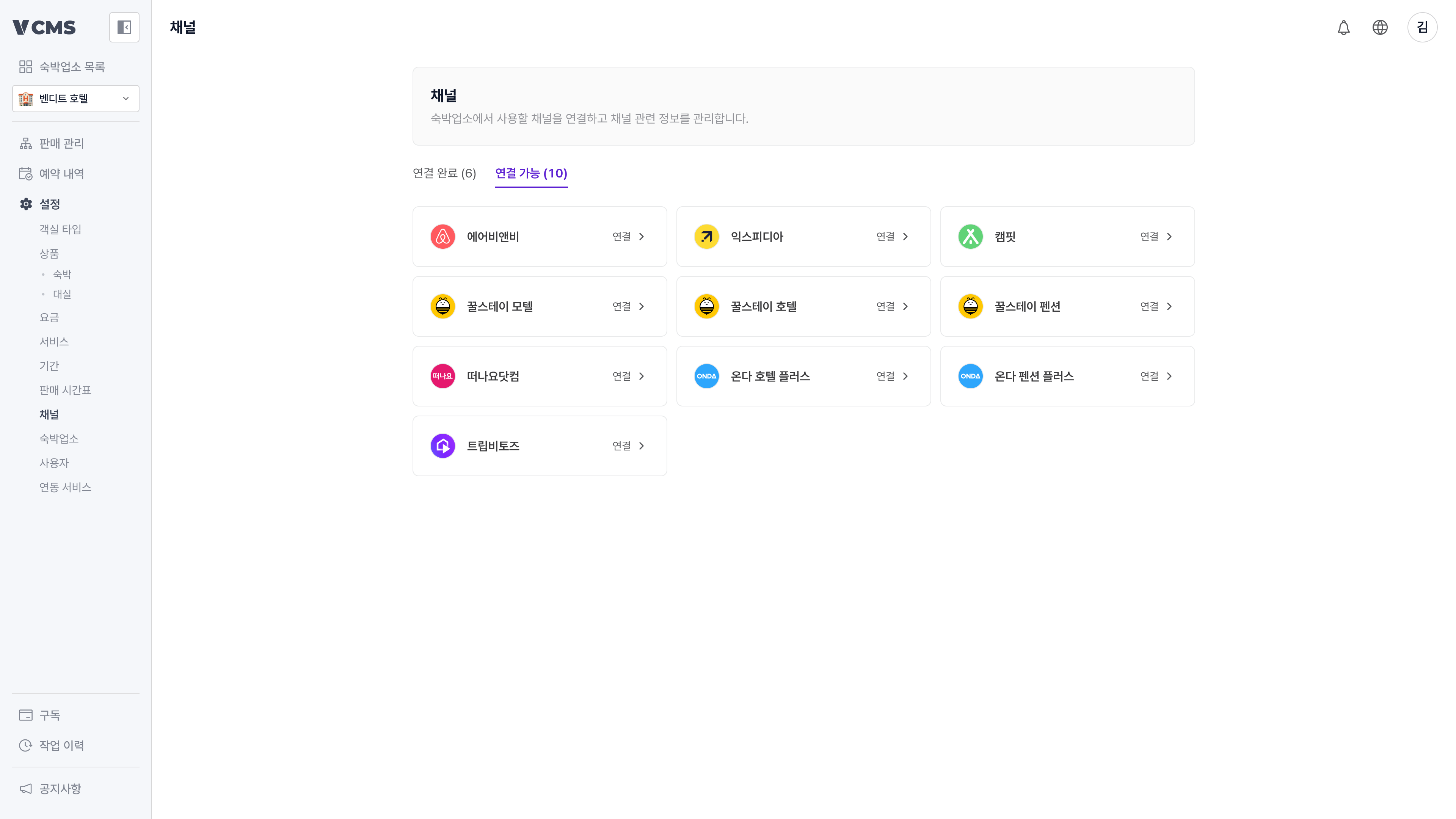
Task: Open language selector globe icon
Action: (x=1380, y=27)
